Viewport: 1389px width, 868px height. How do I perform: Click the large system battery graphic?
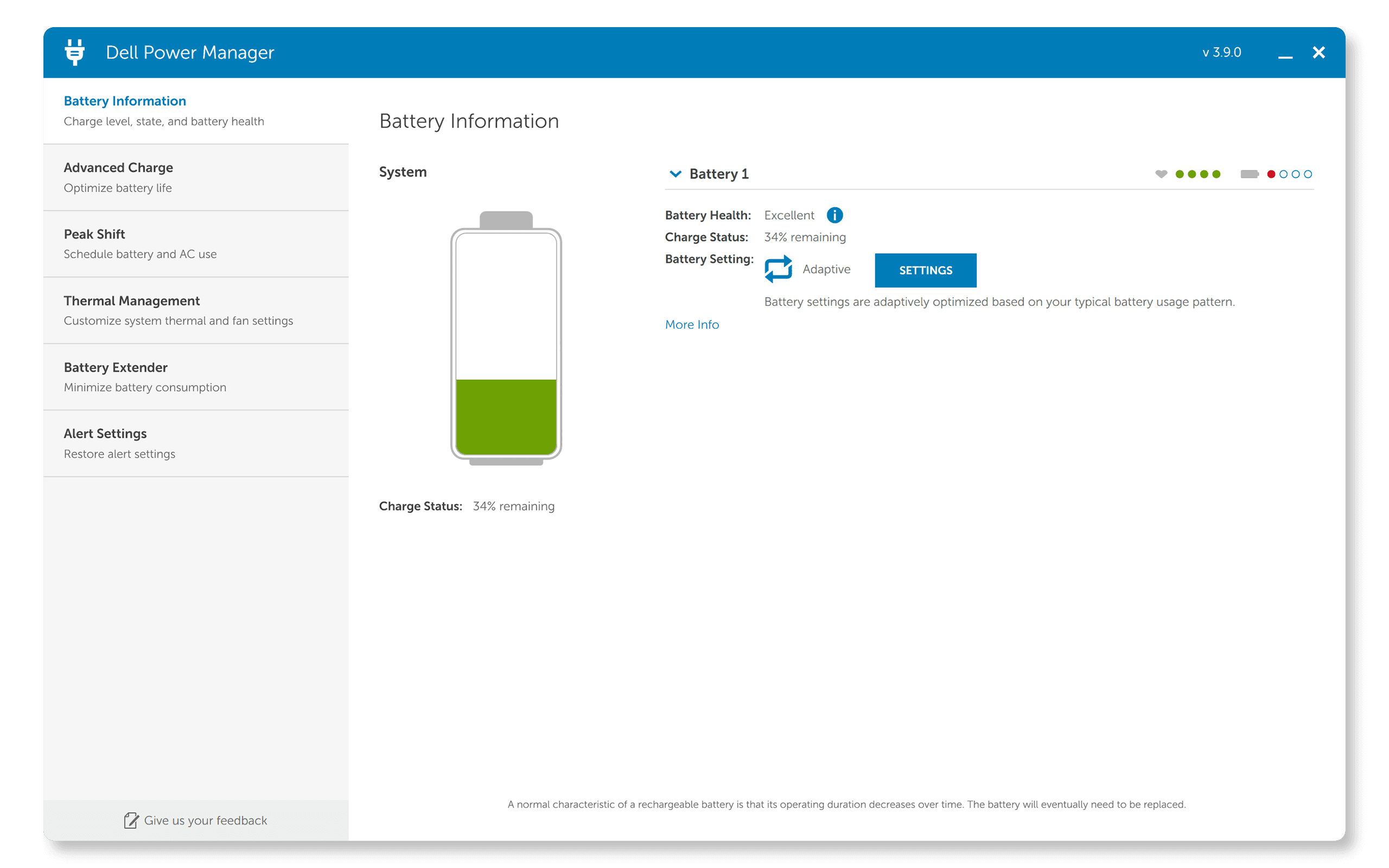(506, 338)
